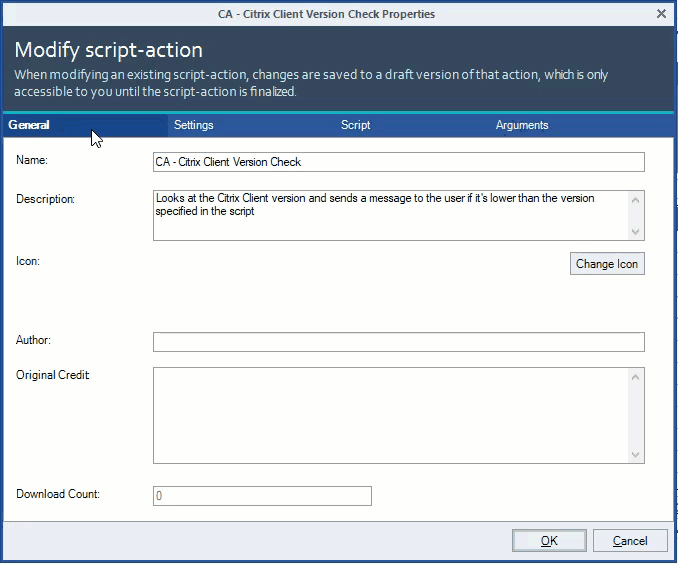The image size is (678, 564).
Task: Click Description scrollbar down arrow
Action: click(635, 231)
